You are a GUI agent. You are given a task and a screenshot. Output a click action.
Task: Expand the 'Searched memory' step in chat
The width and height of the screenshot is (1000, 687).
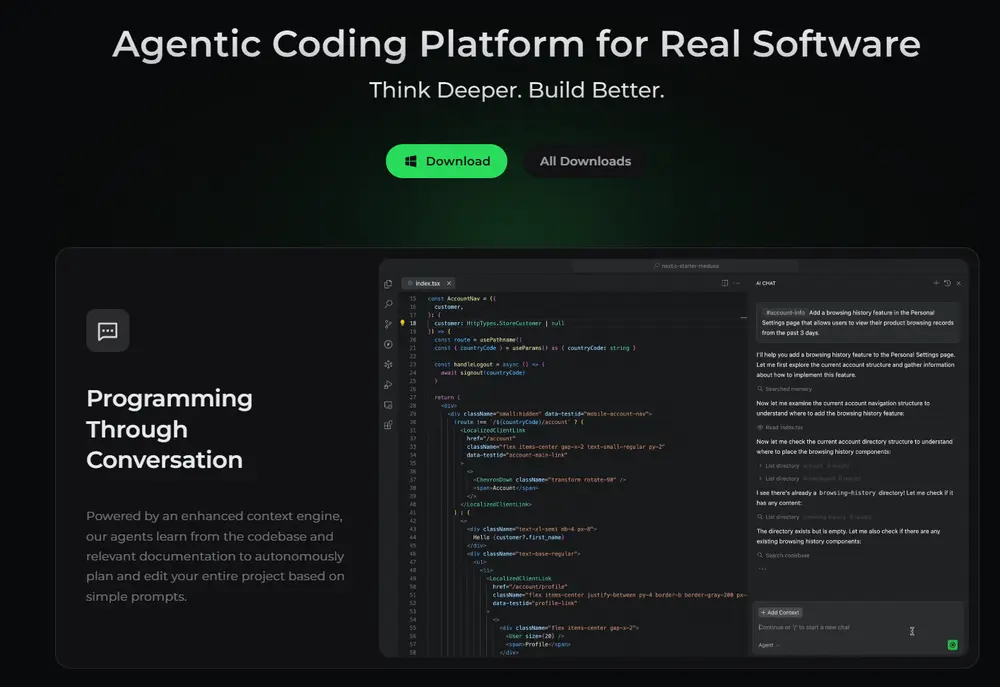click(788, 389)
